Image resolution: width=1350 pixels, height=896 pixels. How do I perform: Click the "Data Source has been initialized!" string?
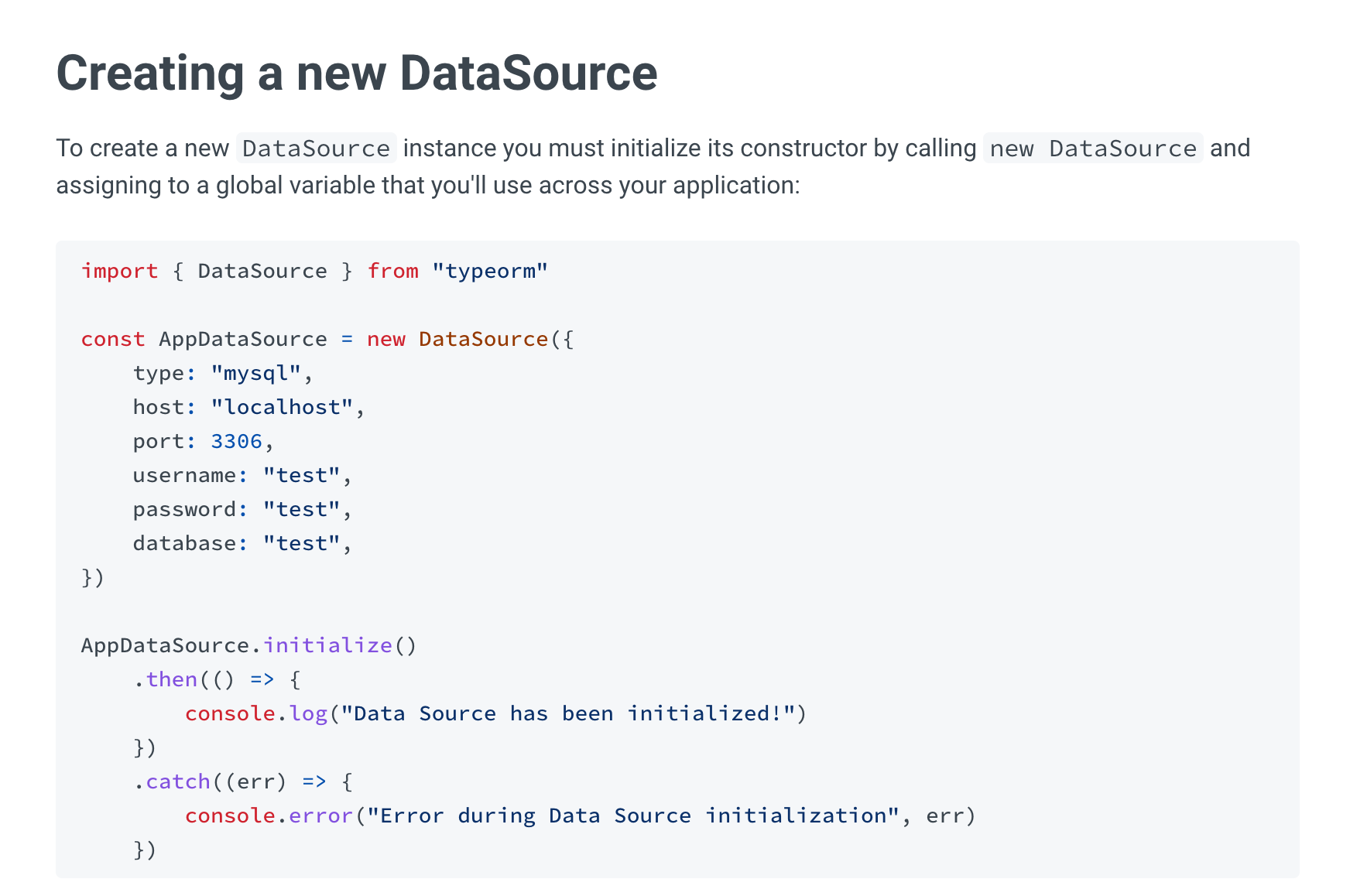point(568,713)
